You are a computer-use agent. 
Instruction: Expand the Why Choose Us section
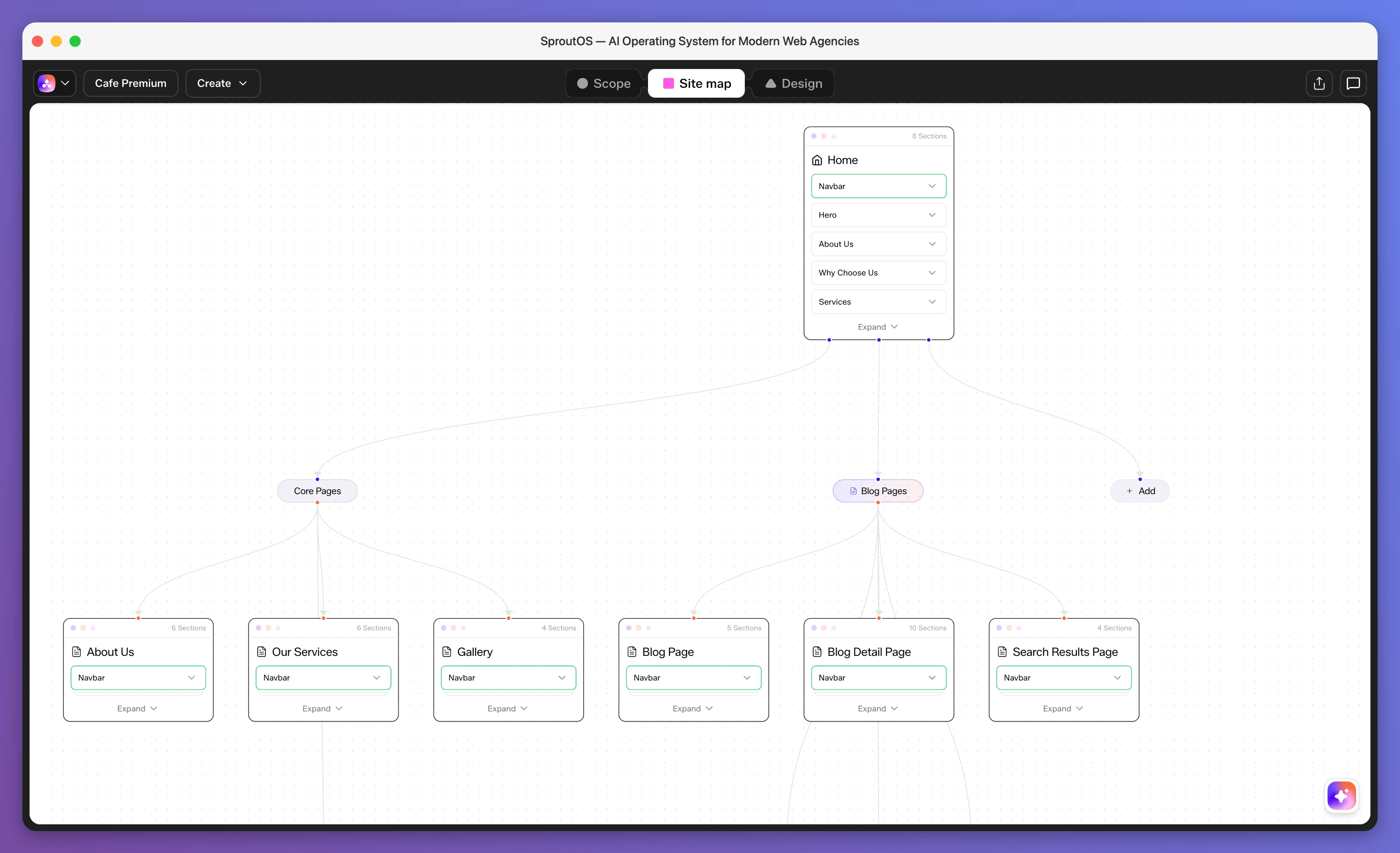pos(879,273)
